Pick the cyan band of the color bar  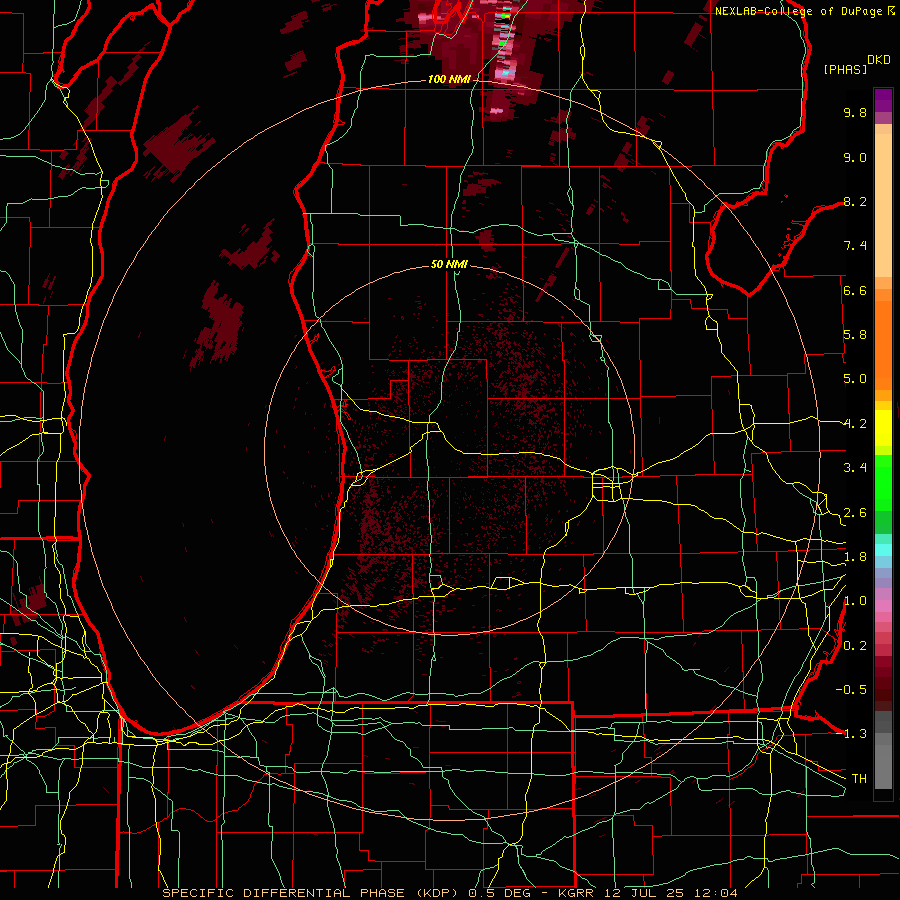[x=883, y=550]
